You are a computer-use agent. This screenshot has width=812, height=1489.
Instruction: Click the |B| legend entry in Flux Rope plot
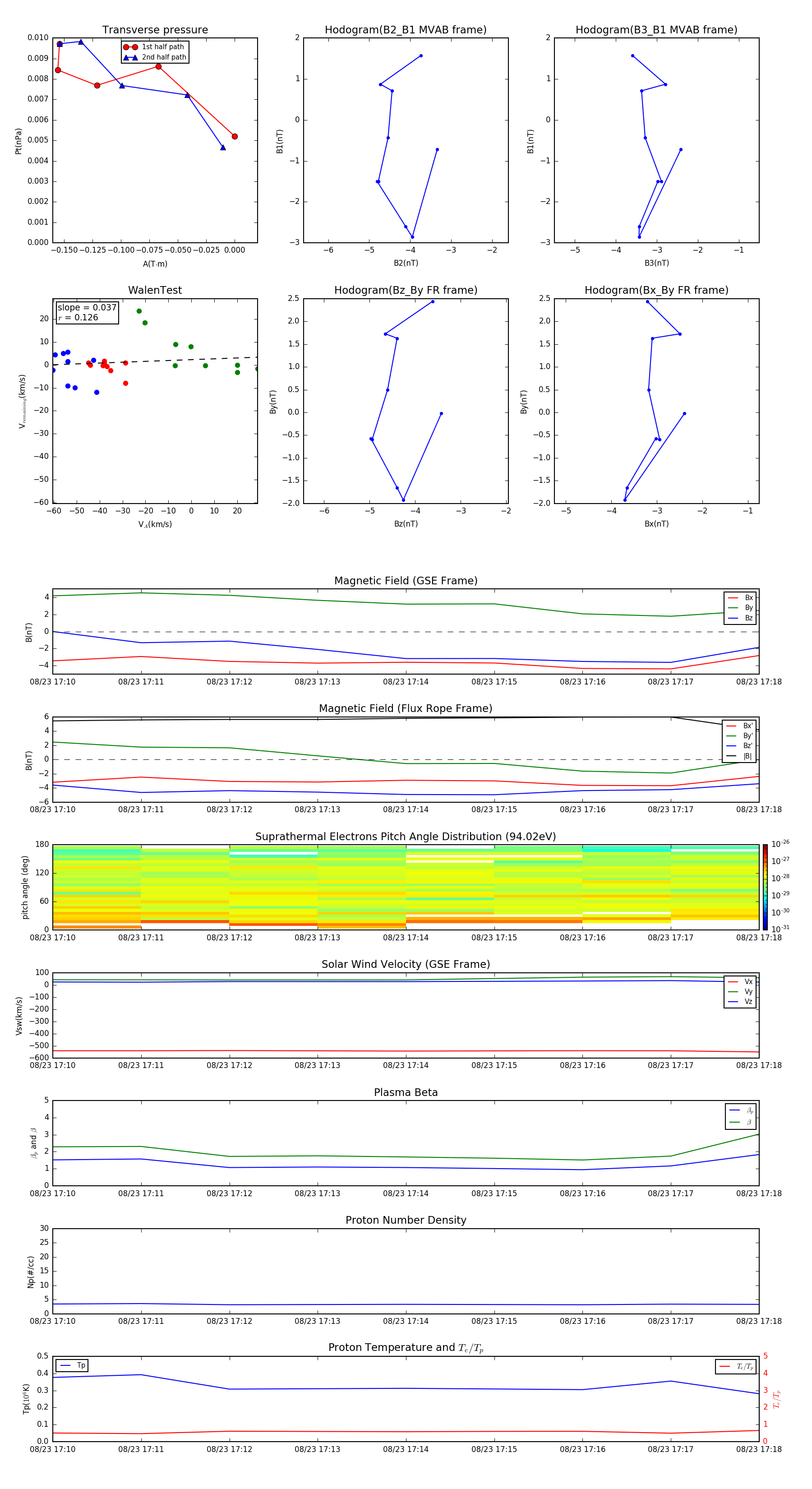pos(739,756)
